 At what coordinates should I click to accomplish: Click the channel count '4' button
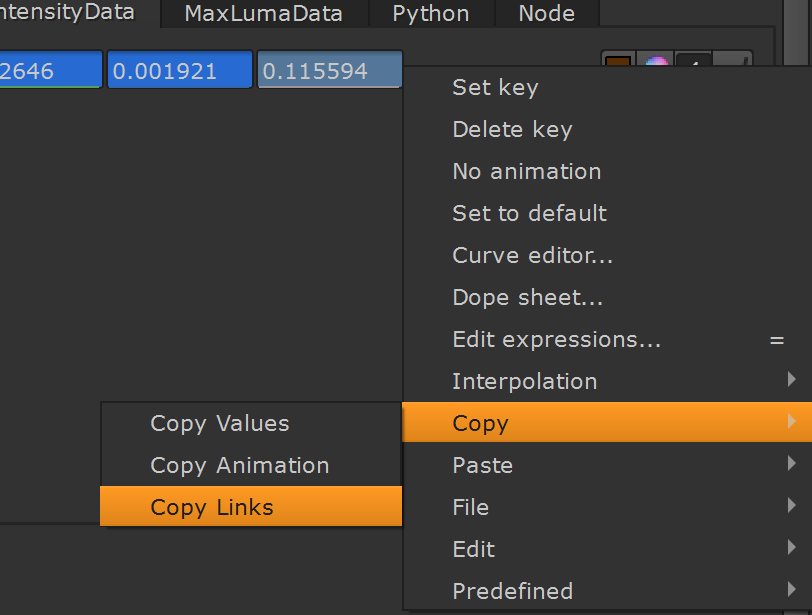(x=694, y=59)
